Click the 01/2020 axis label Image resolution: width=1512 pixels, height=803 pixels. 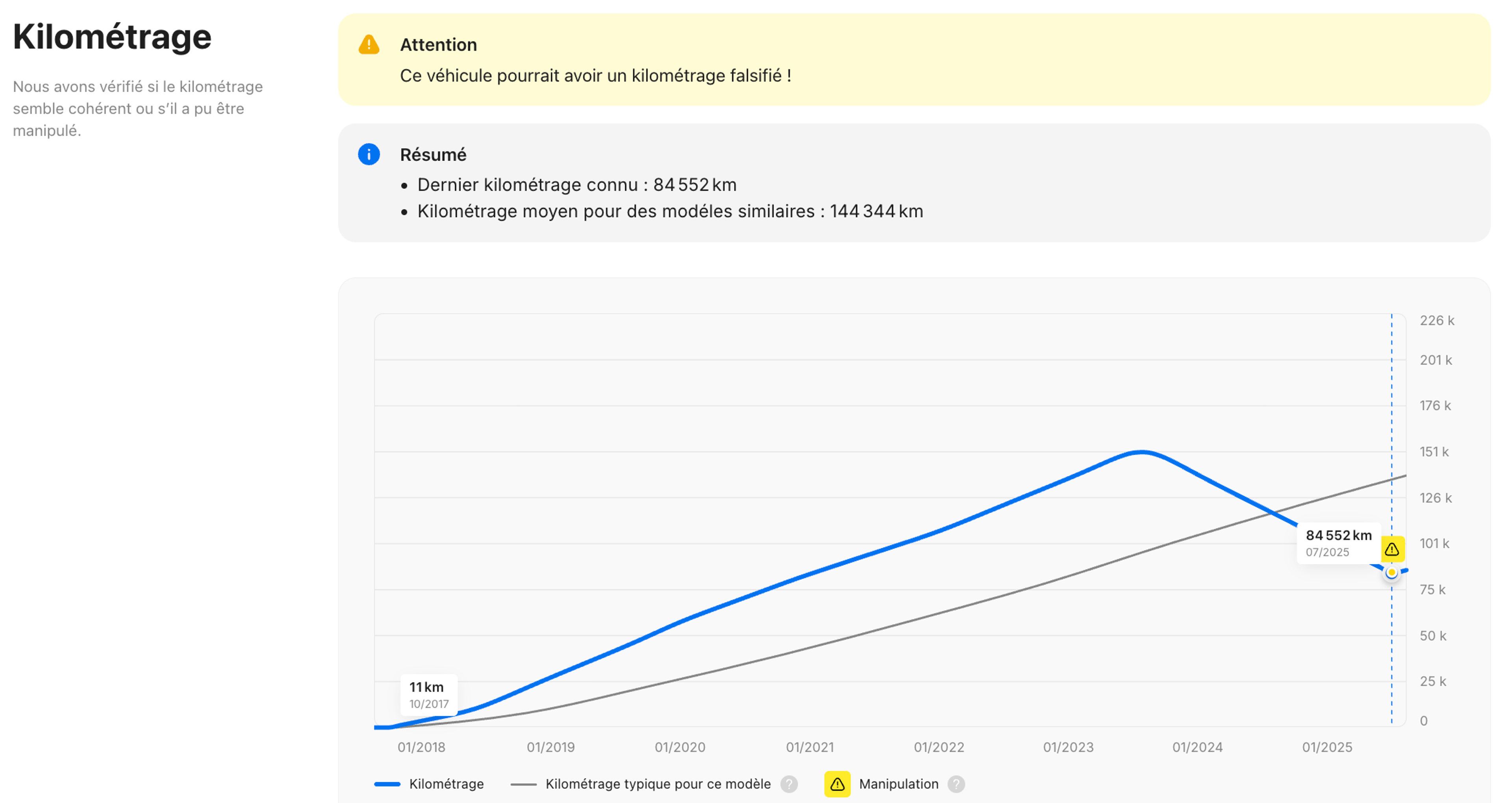[680, 748]
